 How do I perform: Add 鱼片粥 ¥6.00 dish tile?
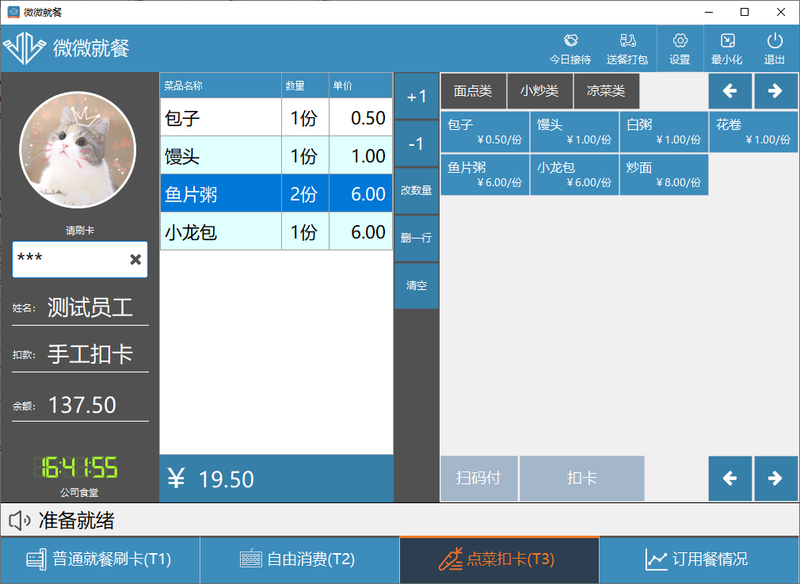(x=485, y=174)
